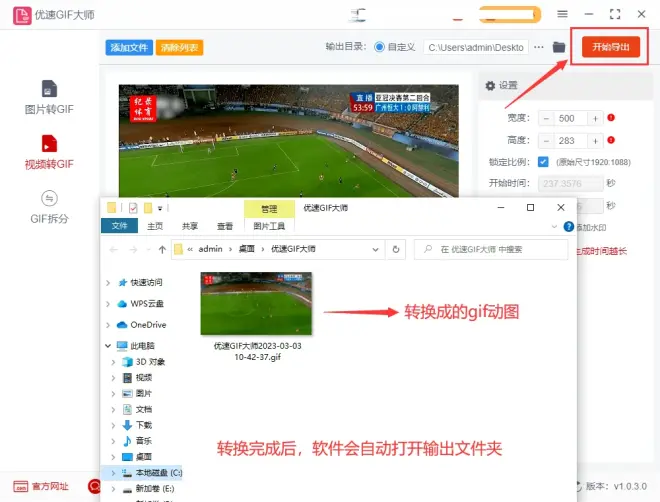Expand the 视频 folder node
The image size is (660, 502).
point(113,378)
